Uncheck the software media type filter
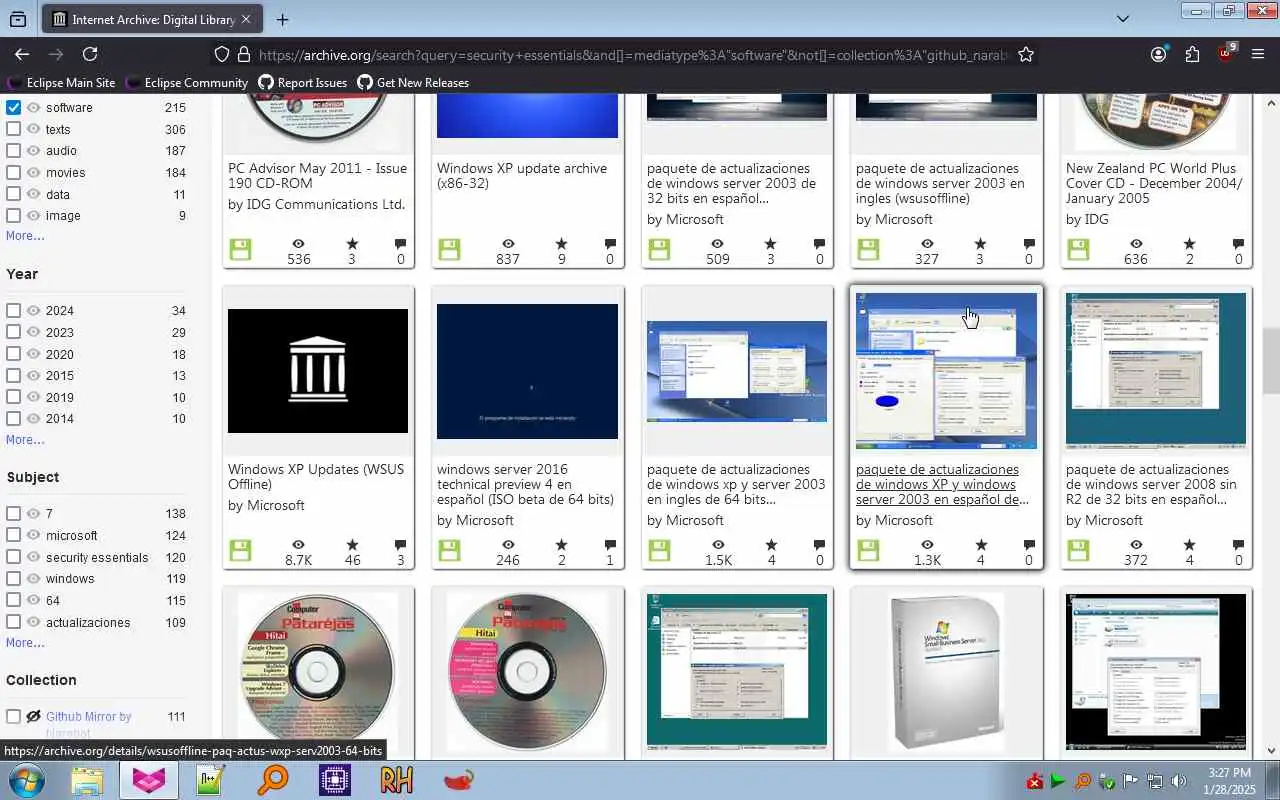Image resolution: width=1280 pixels, height=800 pixels. coord(13,107)
